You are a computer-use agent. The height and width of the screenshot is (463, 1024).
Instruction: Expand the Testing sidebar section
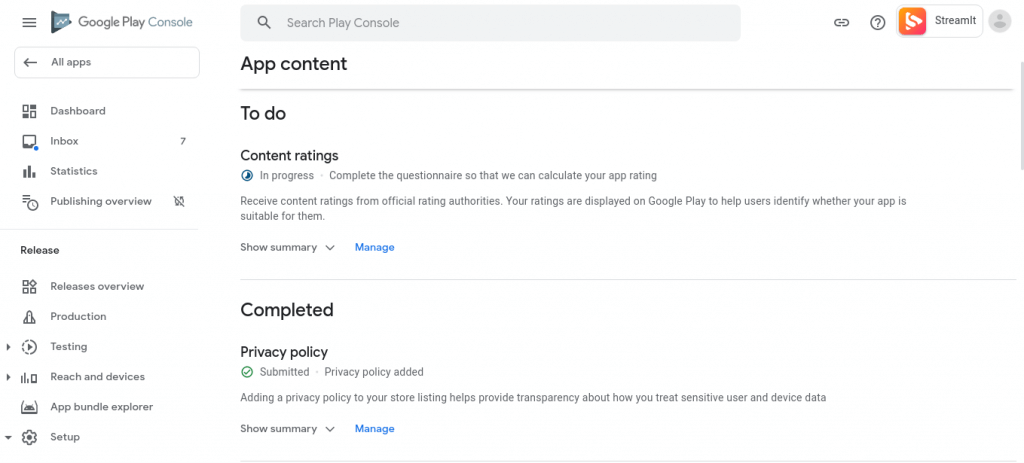[9, 347]
